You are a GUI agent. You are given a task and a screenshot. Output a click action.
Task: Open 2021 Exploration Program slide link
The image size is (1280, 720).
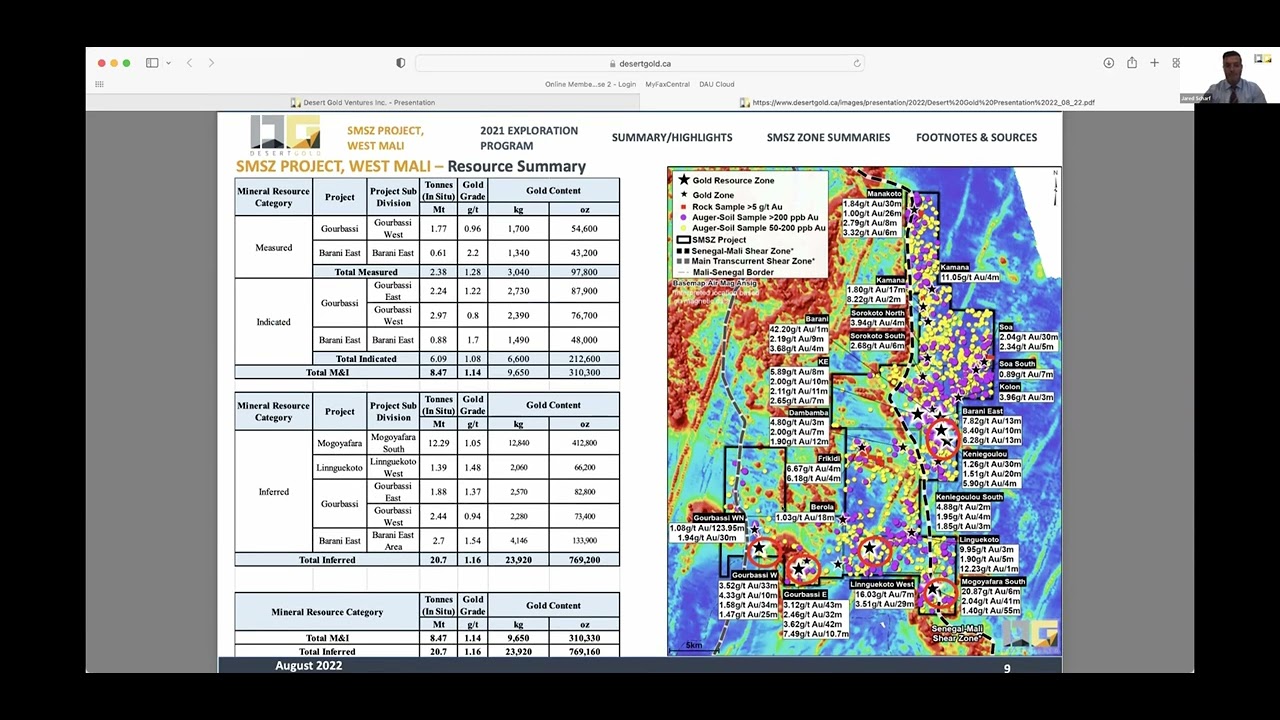coord(529,138)
